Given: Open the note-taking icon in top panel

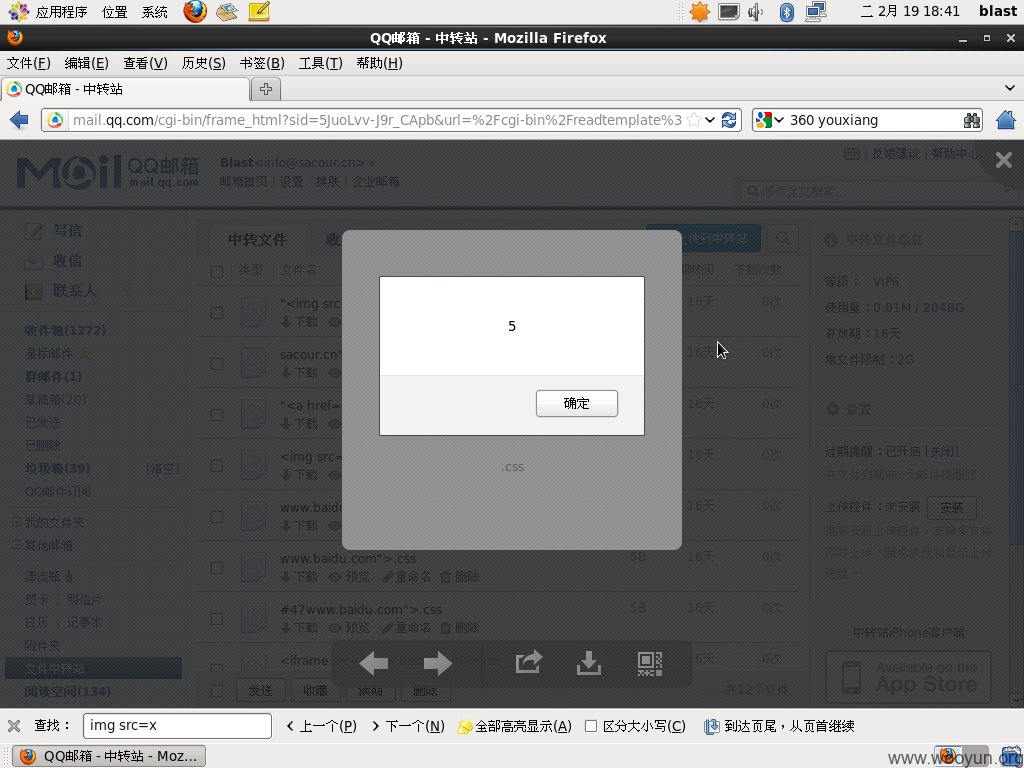Looking at the screenshot, I should point(259,12).
